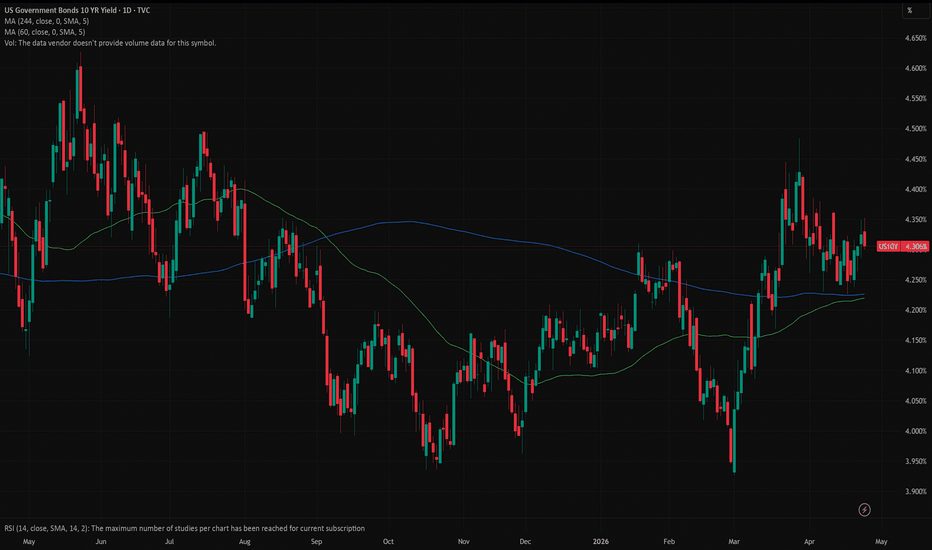Screen dimensions: 932x550
Task: Click the Vol no-volume-data legend message
Action: click(110, 43)
